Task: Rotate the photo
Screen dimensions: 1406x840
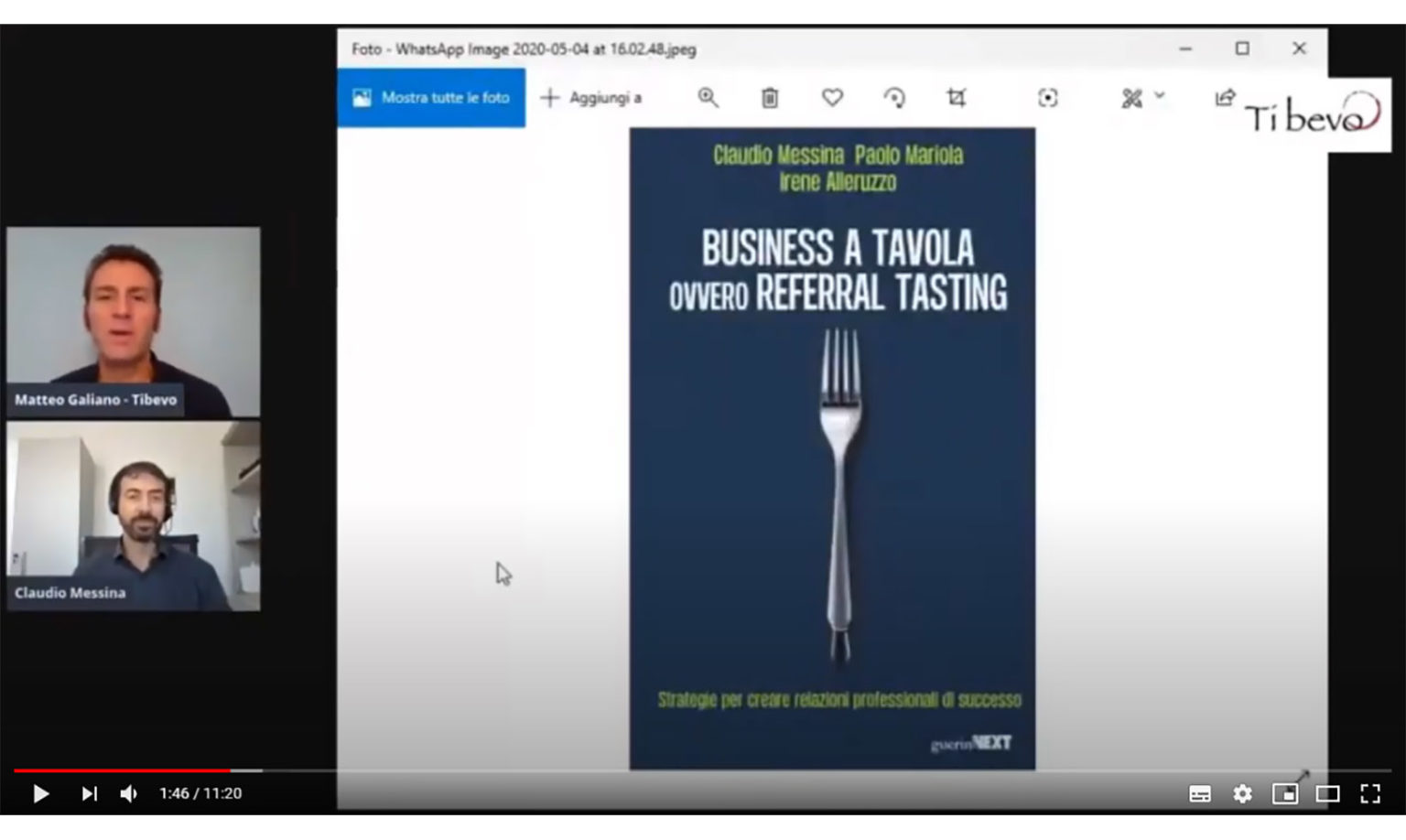Action: click(894, 98)
